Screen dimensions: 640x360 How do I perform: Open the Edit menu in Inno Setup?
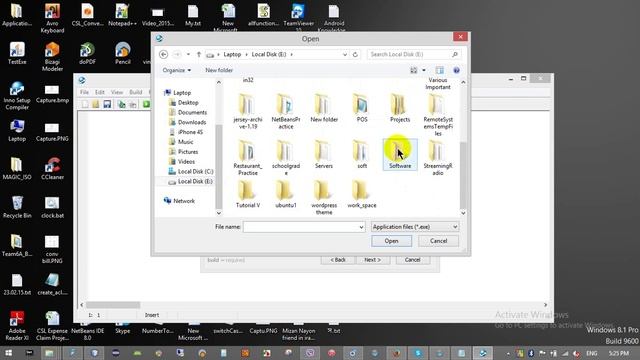click(100, 92)
